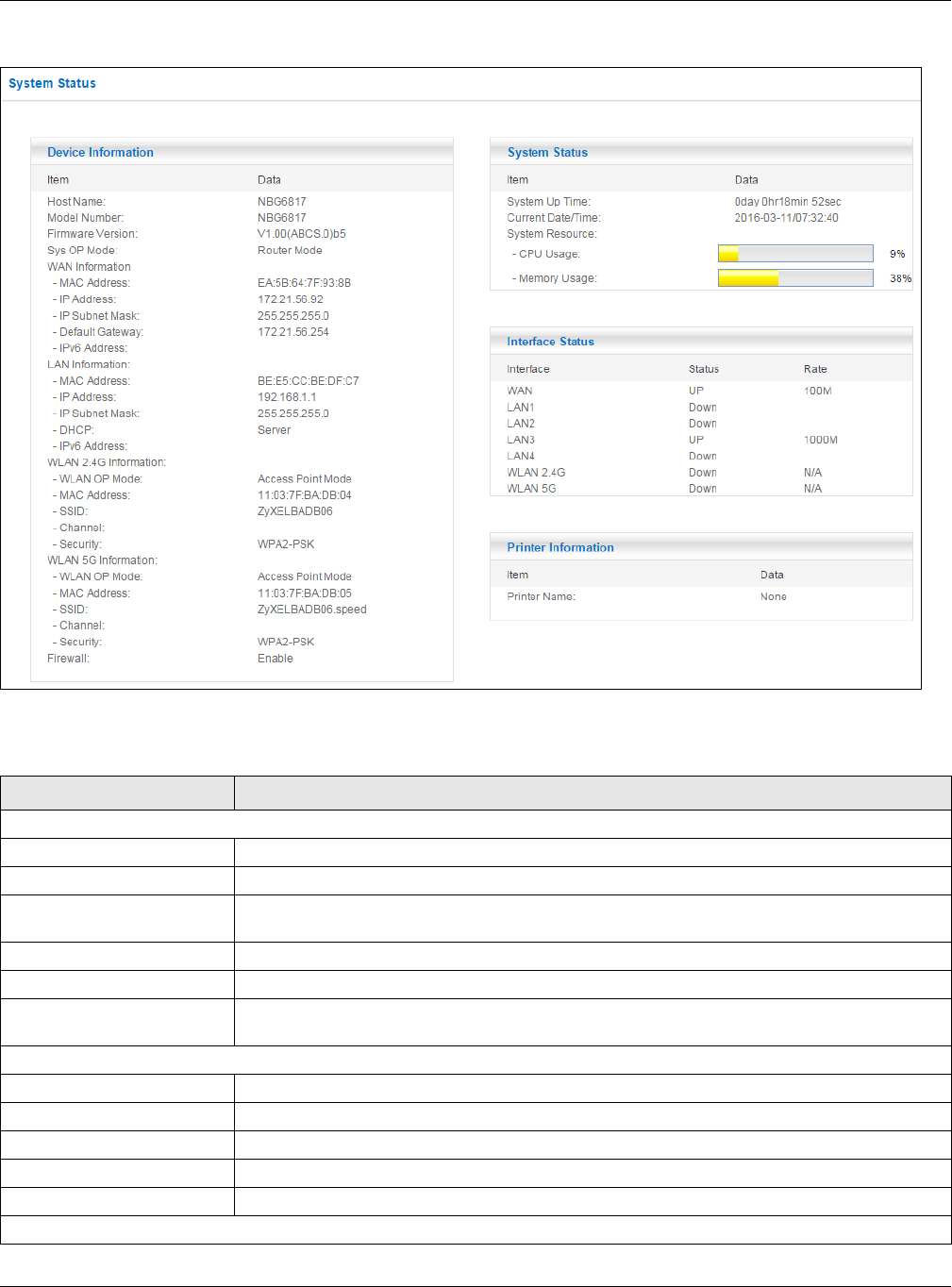The width and height of the screenshot is (952, 1287).
Task: Click the LAN Information label
Action: tap(89, 364)
